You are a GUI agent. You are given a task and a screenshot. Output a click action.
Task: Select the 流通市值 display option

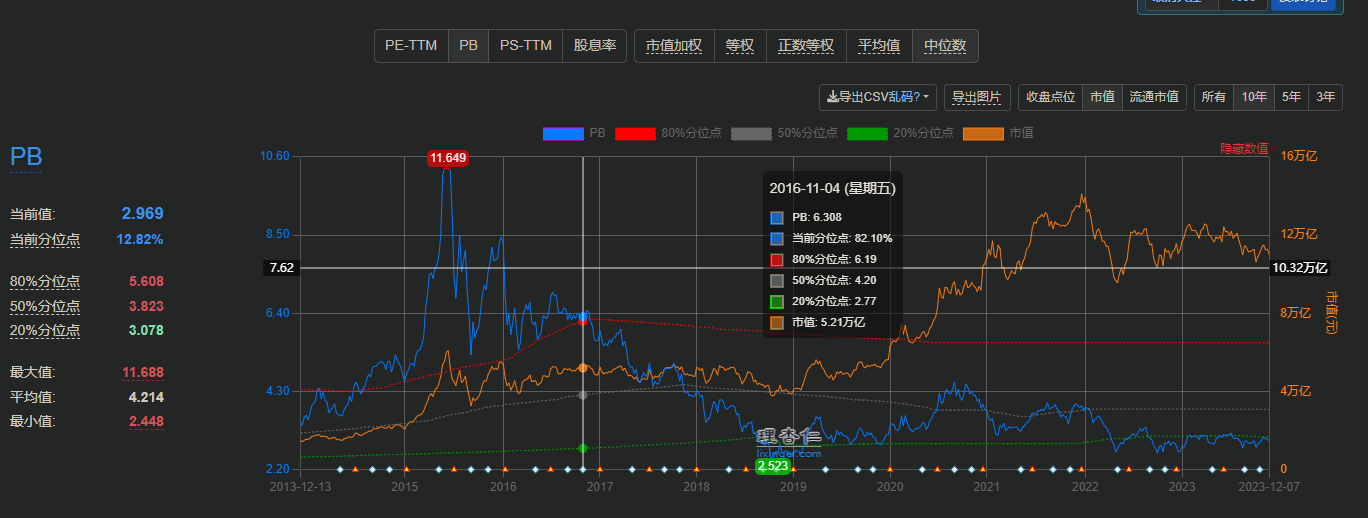click(1154, 97)
